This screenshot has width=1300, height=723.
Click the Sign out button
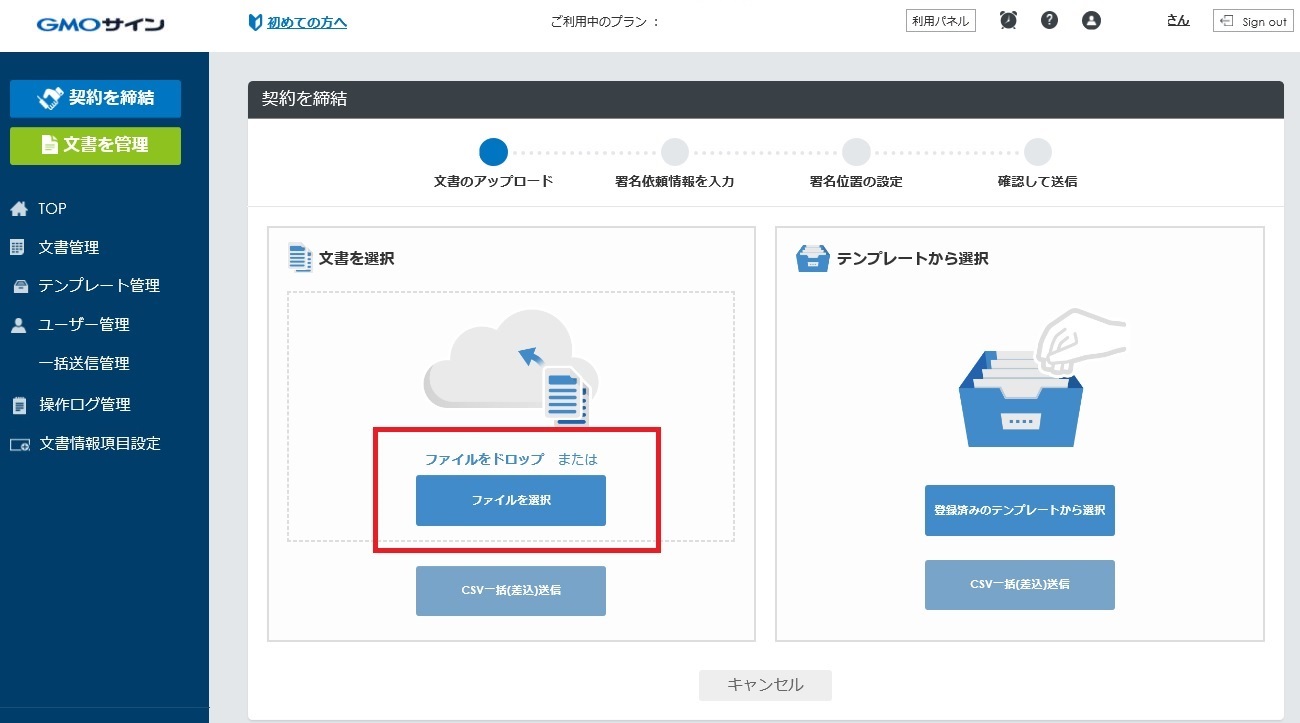coord(1253,21)
